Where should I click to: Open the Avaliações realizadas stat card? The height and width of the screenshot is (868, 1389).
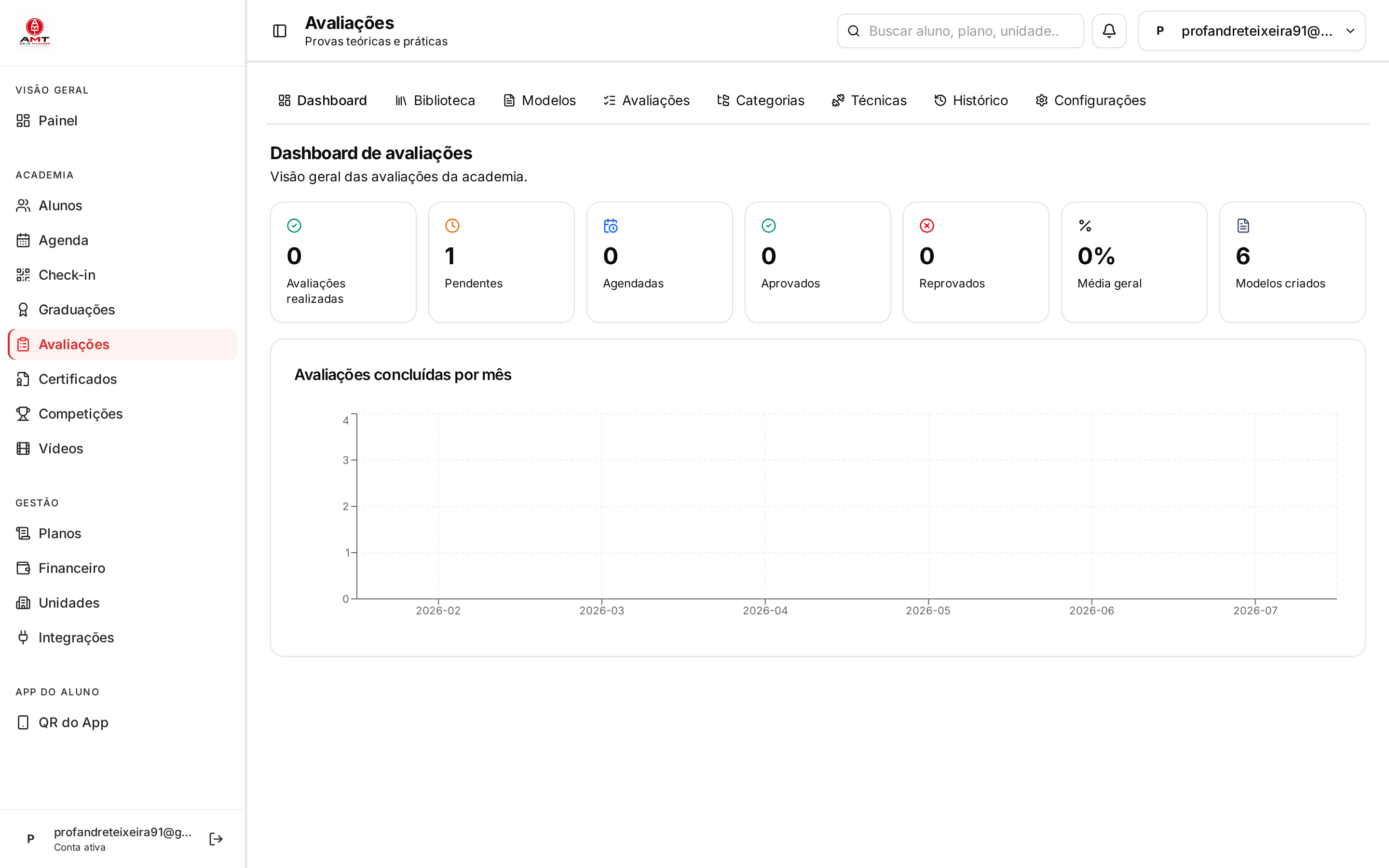click(x=343, y=262)
